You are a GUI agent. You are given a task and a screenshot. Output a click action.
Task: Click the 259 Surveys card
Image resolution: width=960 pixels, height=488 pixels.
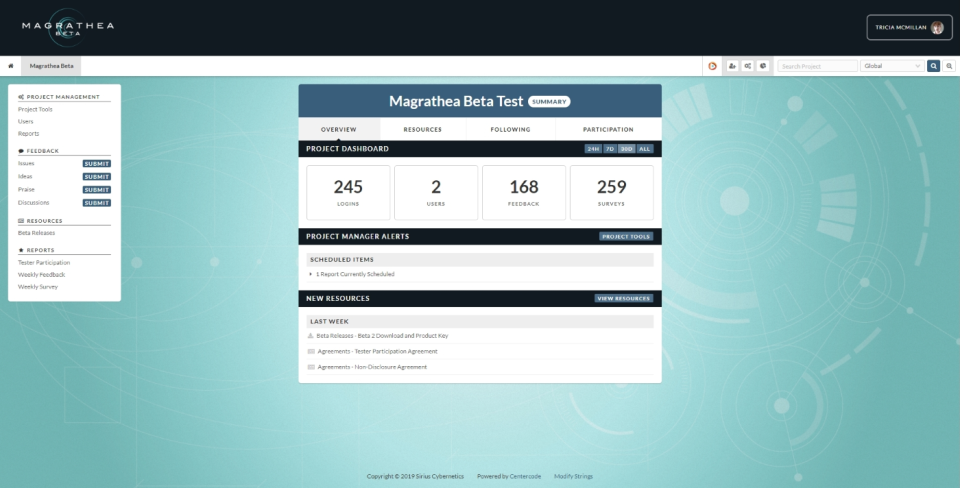[612, 192]
